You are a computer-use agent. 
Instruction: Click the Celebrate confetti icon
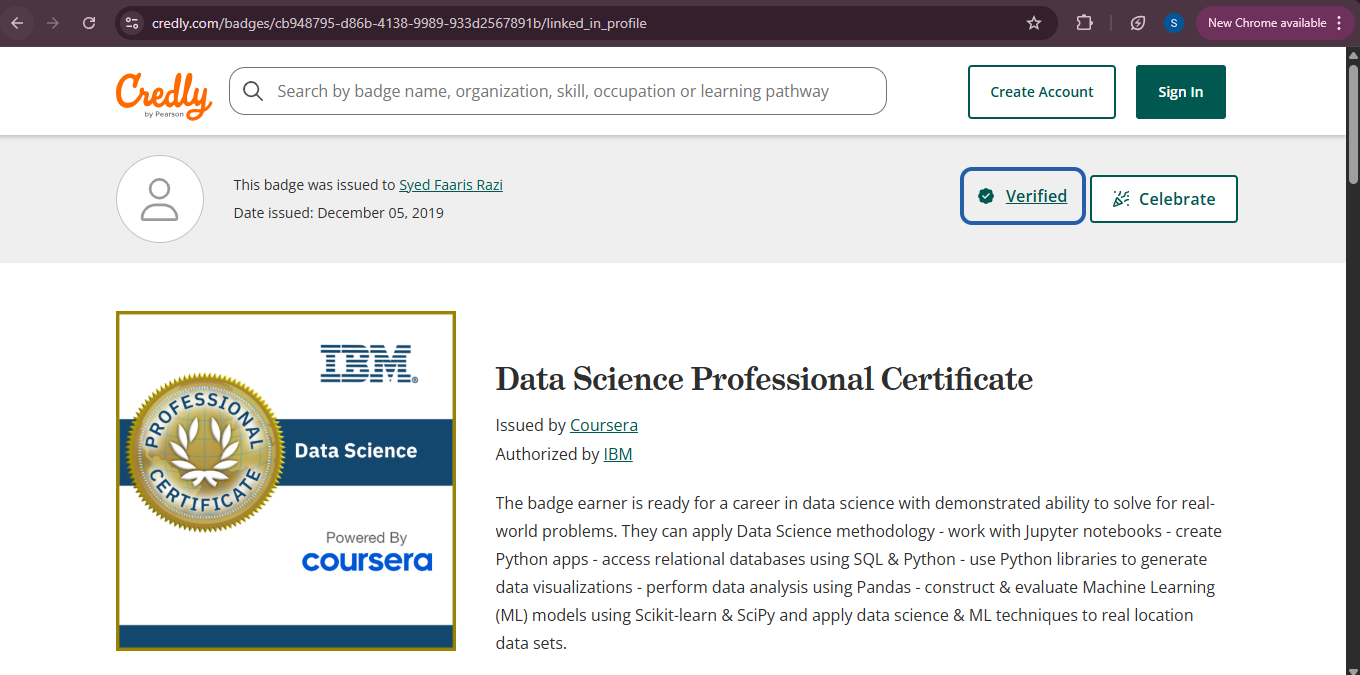[1122, 199]
